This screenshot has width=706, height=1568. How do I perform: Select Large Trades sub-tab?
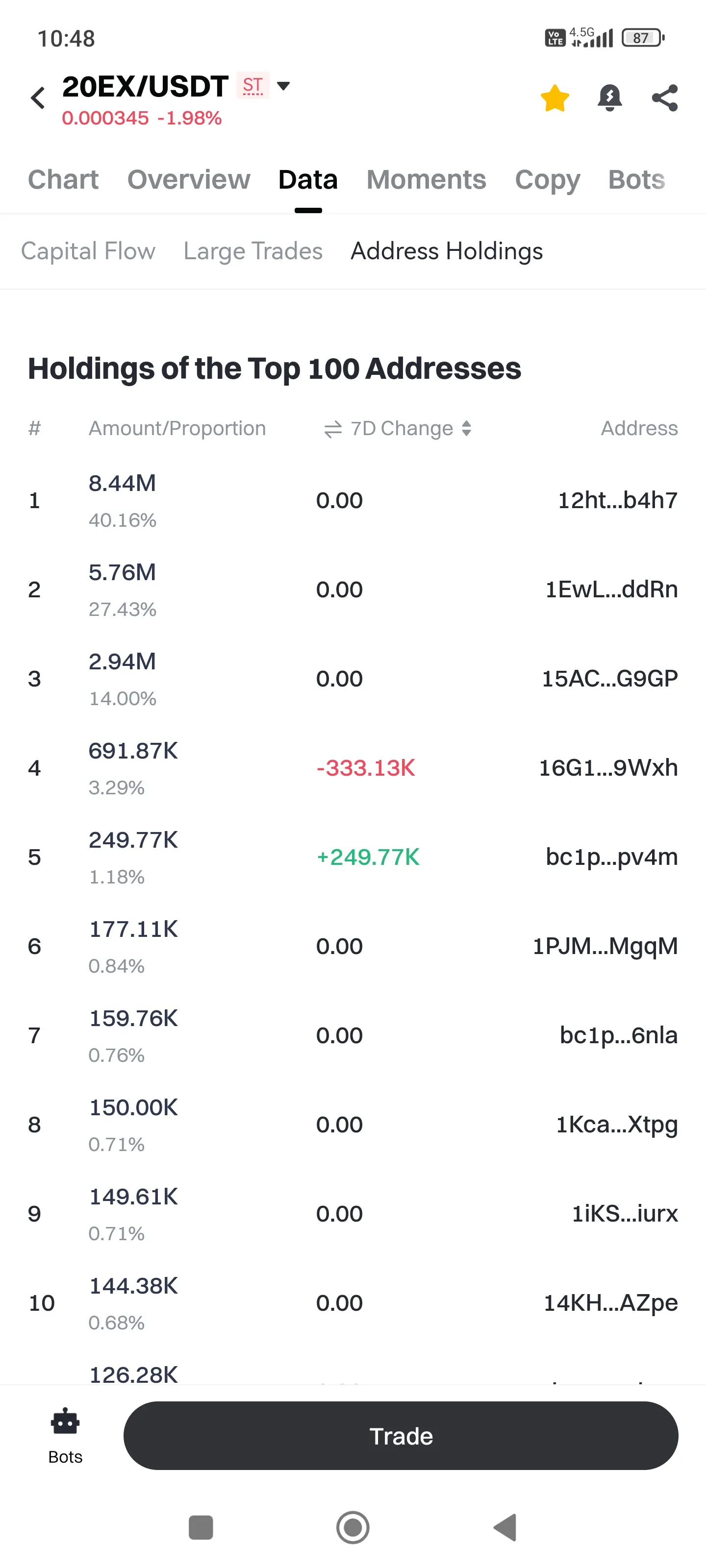(253, 251)
